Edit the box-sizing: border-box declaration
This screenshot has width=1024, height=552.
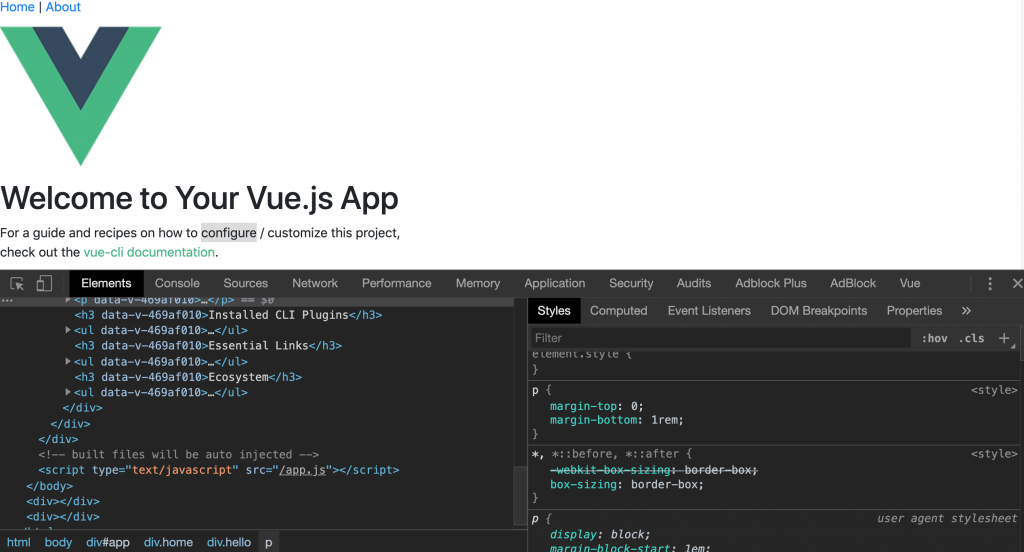(627, 485)
